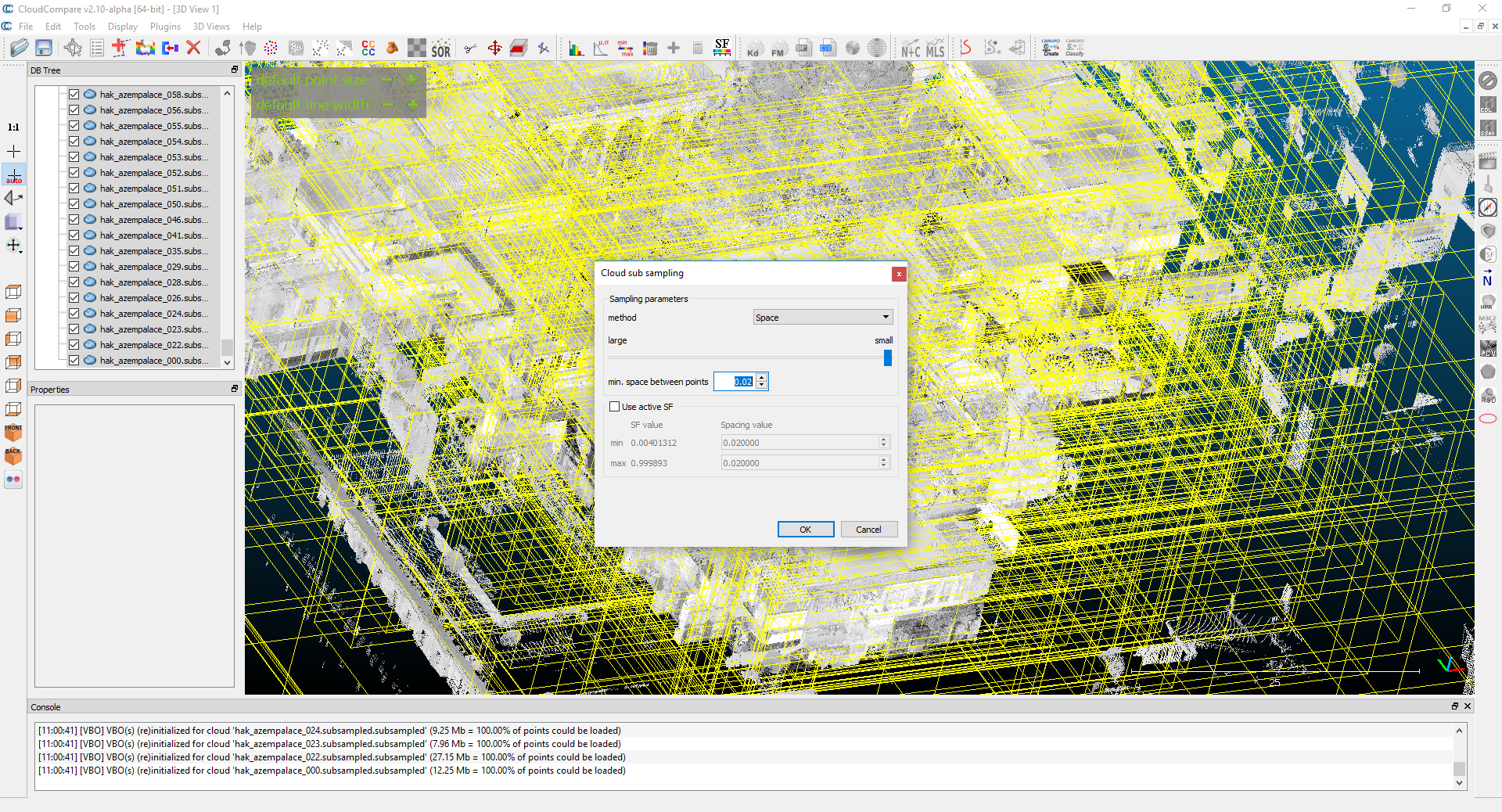Click the histogram icon in the toolbar
Image resolution: width=1502 pixels, height=812 pixels.
point(576,49)
